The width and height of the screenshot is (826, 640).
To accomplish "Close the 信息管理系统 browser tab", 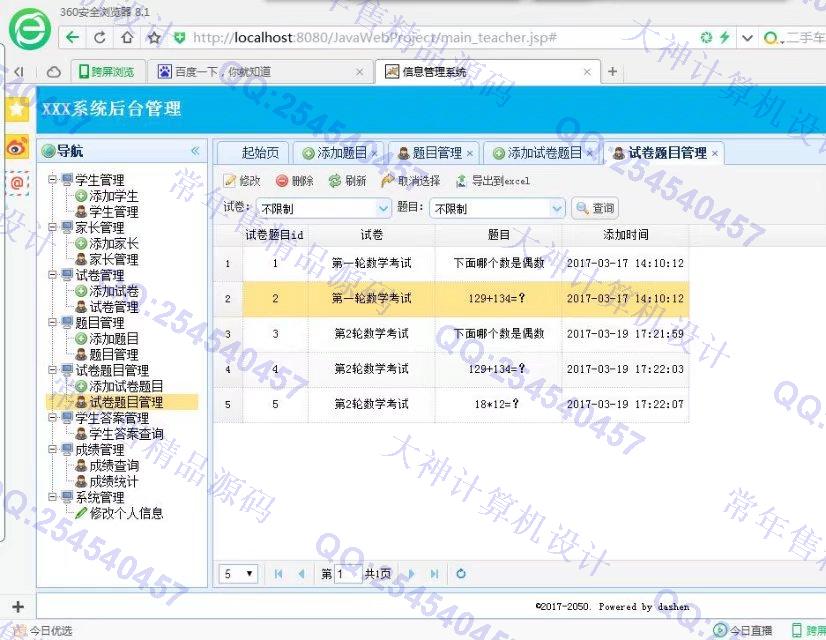I will [x=587, y=72].
